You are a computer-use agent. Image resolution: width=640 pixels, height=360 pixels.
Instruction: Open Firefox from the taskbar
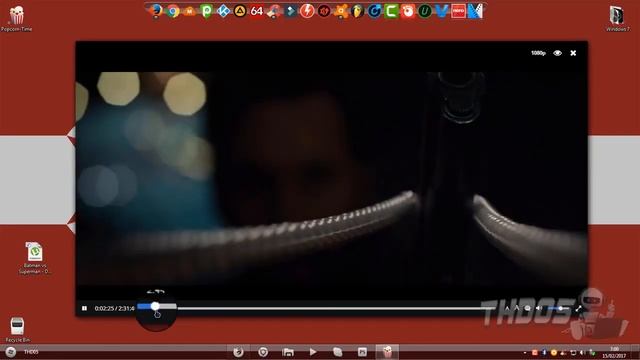pos(238,352)
